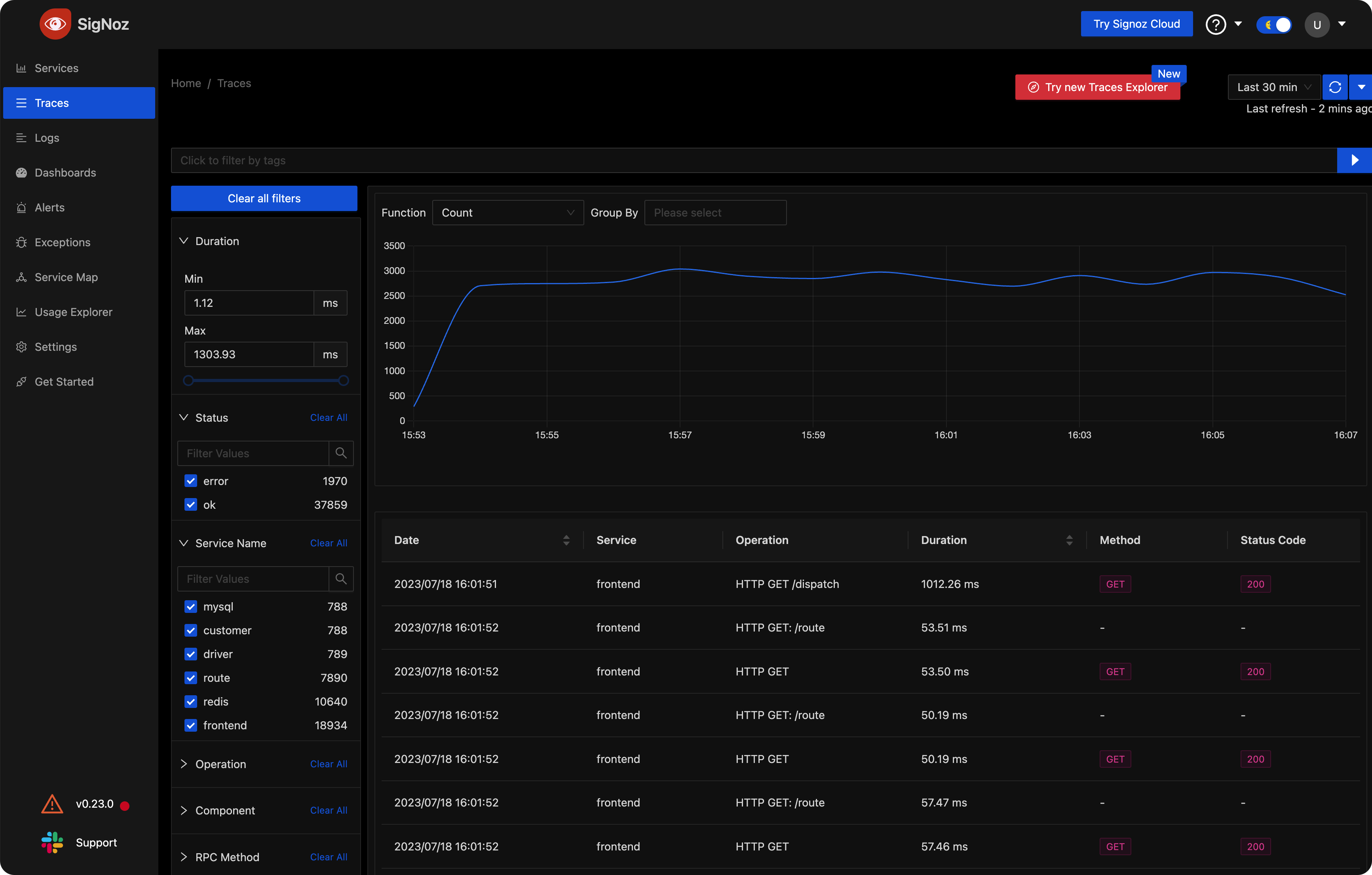
Task: Go to Service Map in sidebar
Action: [x=66, y=277]
